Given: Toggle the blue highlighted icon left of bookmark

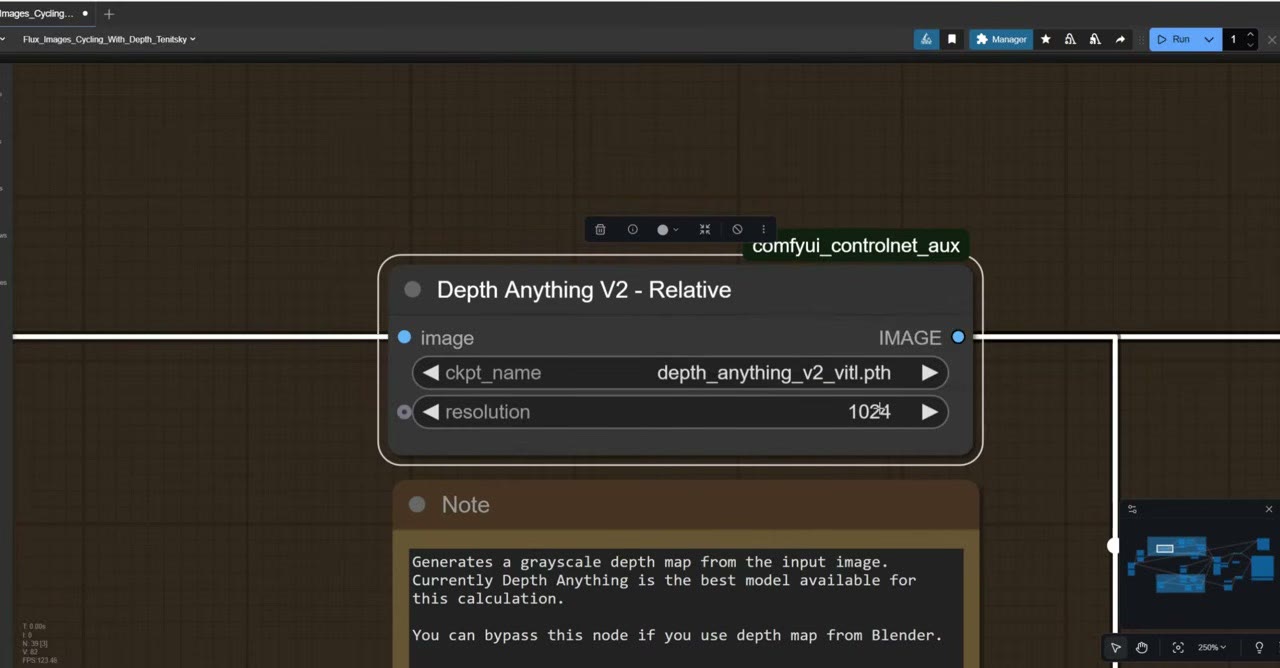Looking at the screenshot, I should [x=926, y=39].
